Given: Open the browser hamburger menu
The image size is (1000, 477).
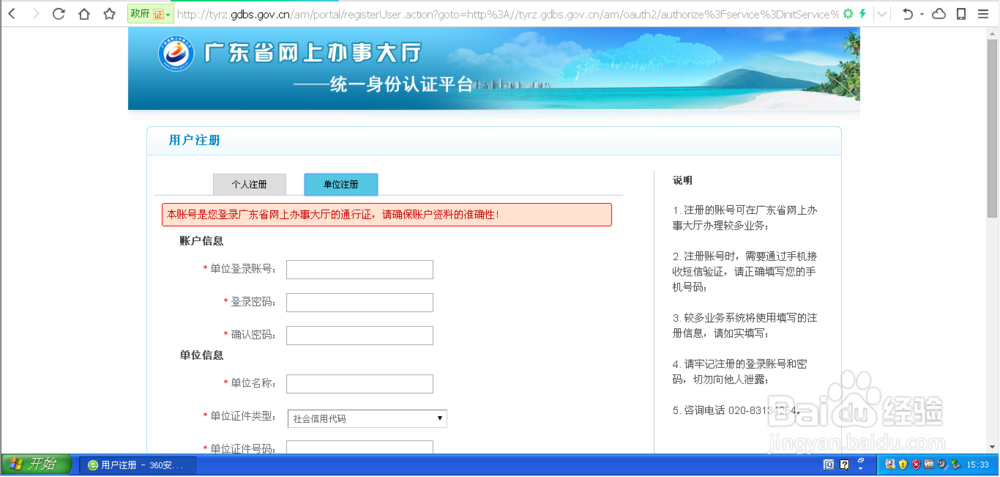Looking at the screenshot, I should [x=983, y=13].
